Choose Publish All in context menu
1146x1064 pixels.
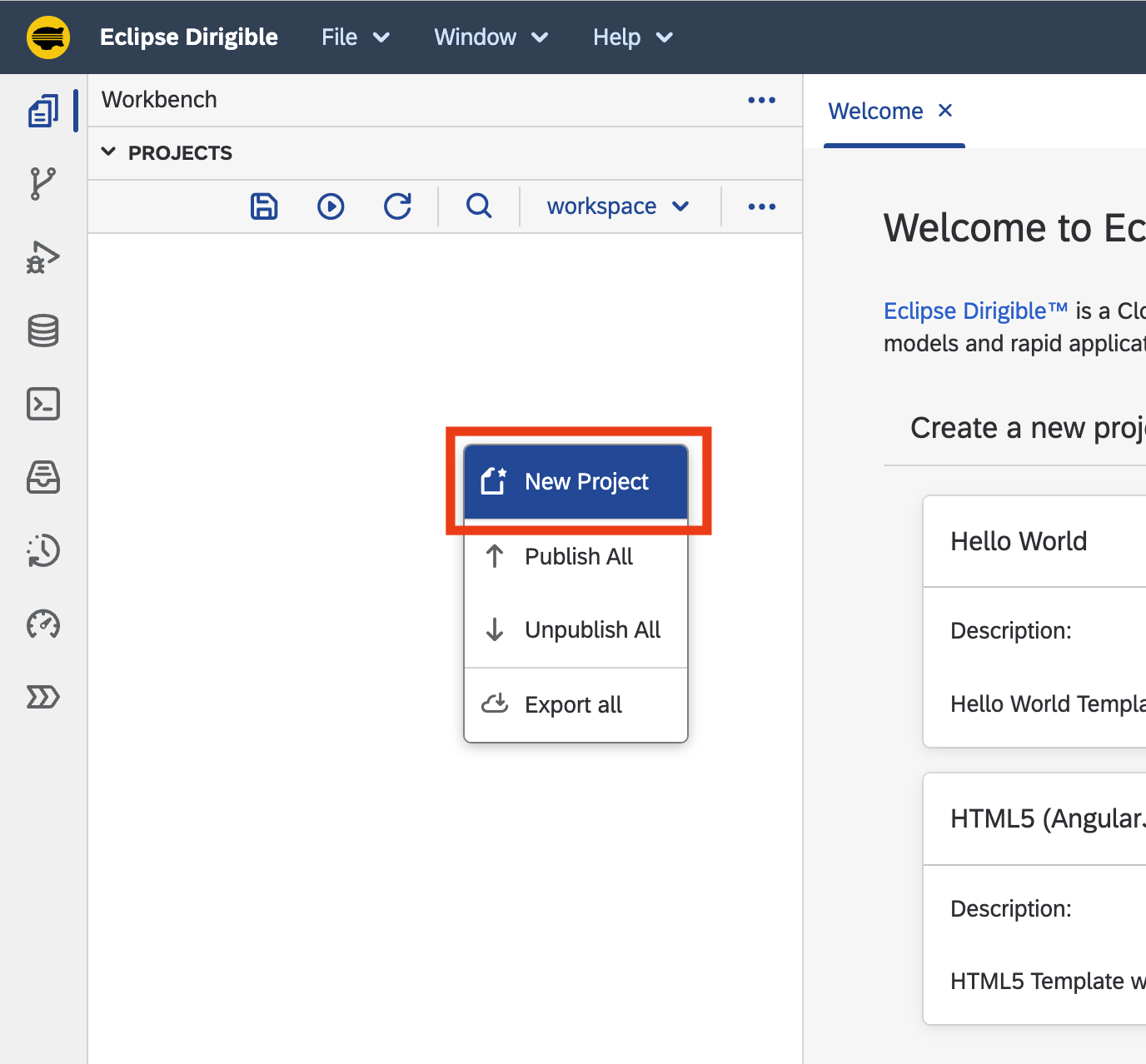coord(575,556)
